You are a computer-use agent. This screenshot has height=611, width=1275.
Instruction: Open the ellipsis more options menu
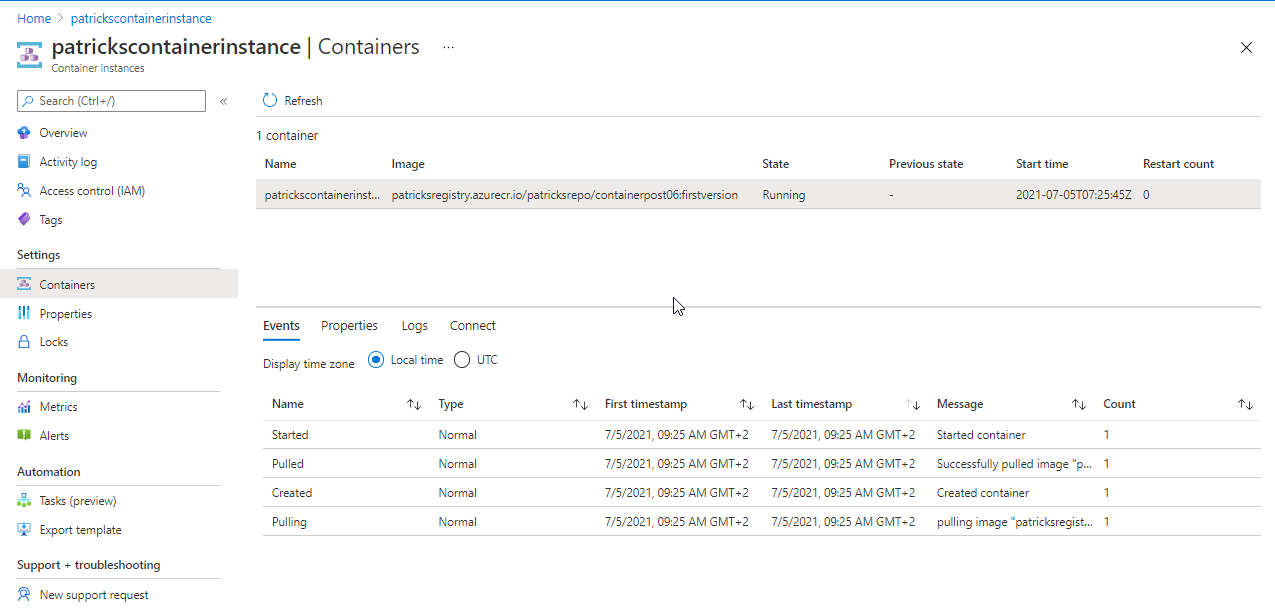point(448,47)
